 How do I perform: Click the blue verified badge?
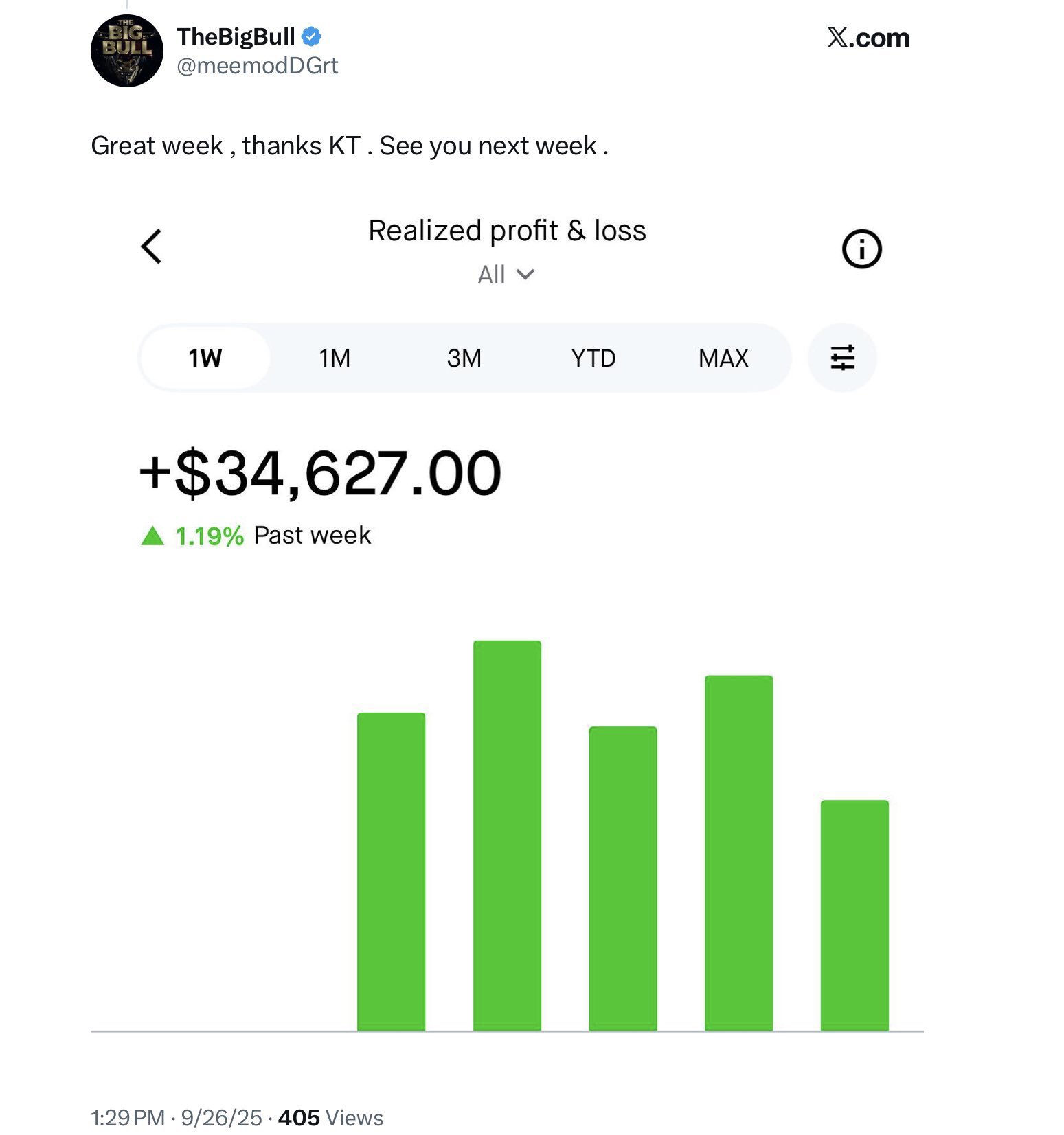311,36
